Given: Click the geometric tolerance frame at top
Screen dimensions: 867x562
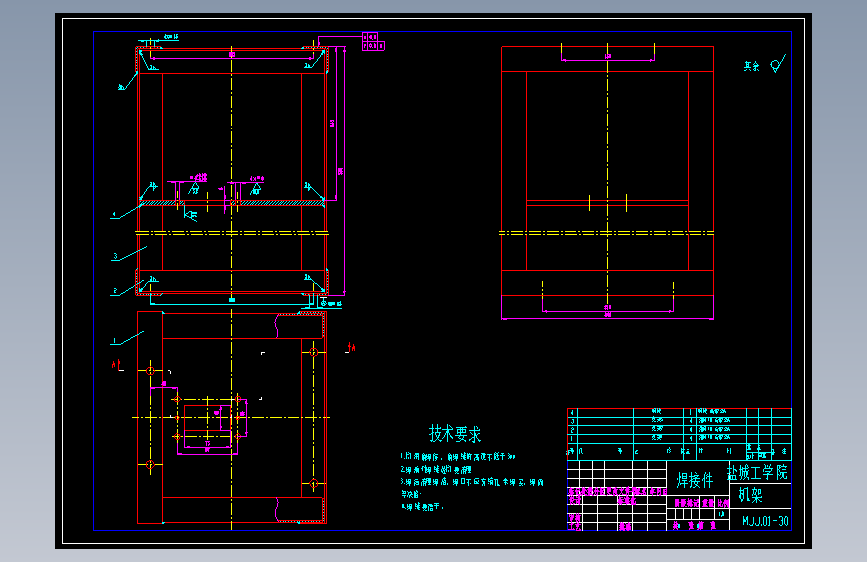Looking at the screenshot, I should [373, 41].
